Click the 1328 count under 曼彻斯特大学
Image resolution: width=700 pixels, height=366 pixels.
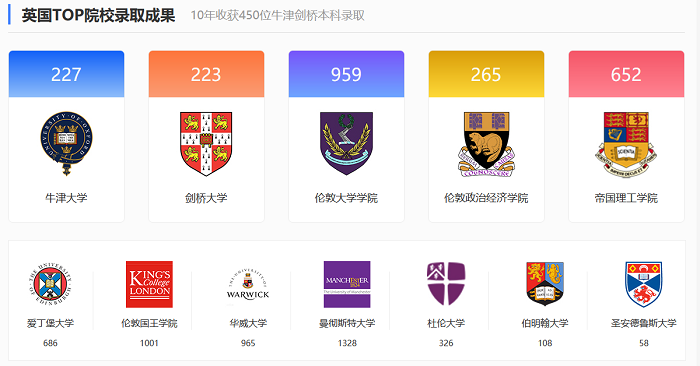[x=347, y=343]
